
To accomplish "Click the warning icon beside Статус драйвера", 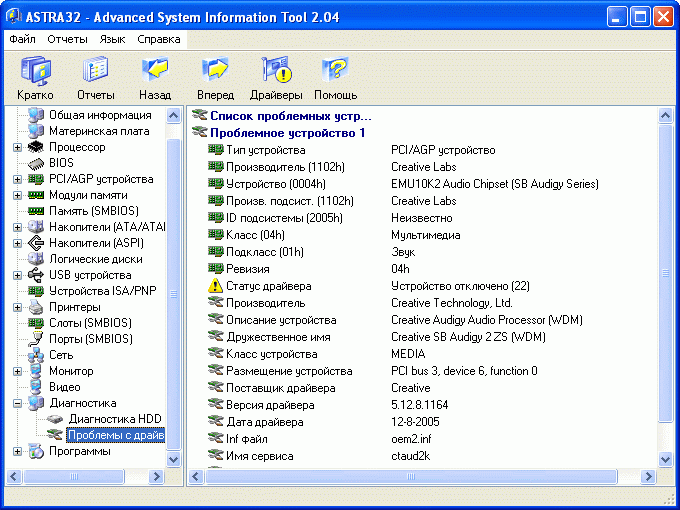I will click(215, 286).
